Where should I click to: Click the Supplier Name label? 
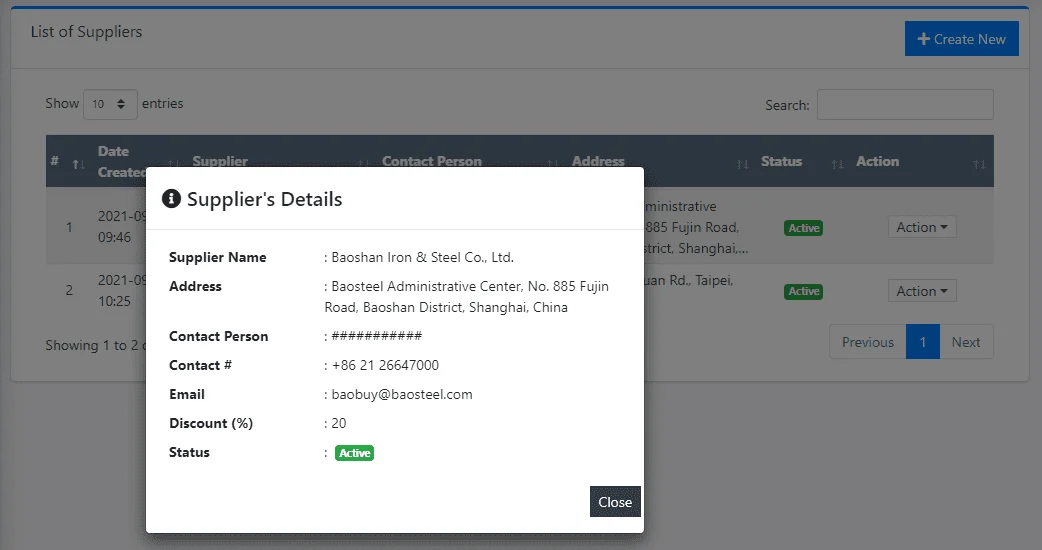[x=217, y=258]
